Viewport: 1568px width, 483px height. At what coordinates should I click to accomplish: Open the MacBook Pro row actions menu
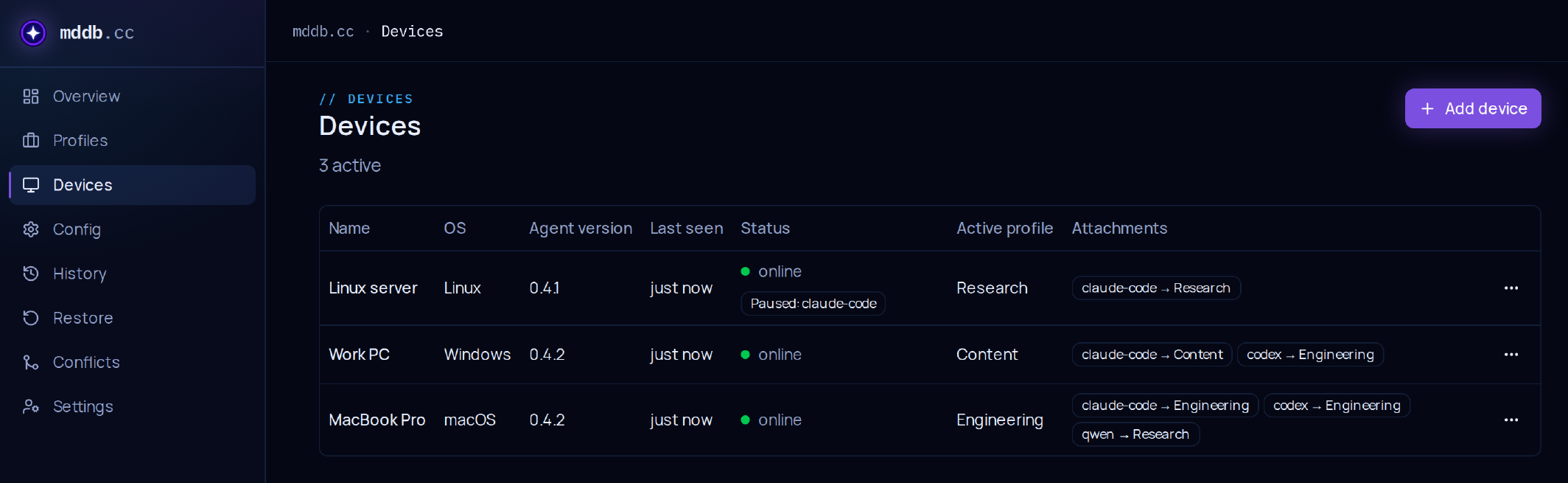(1511, 420)
